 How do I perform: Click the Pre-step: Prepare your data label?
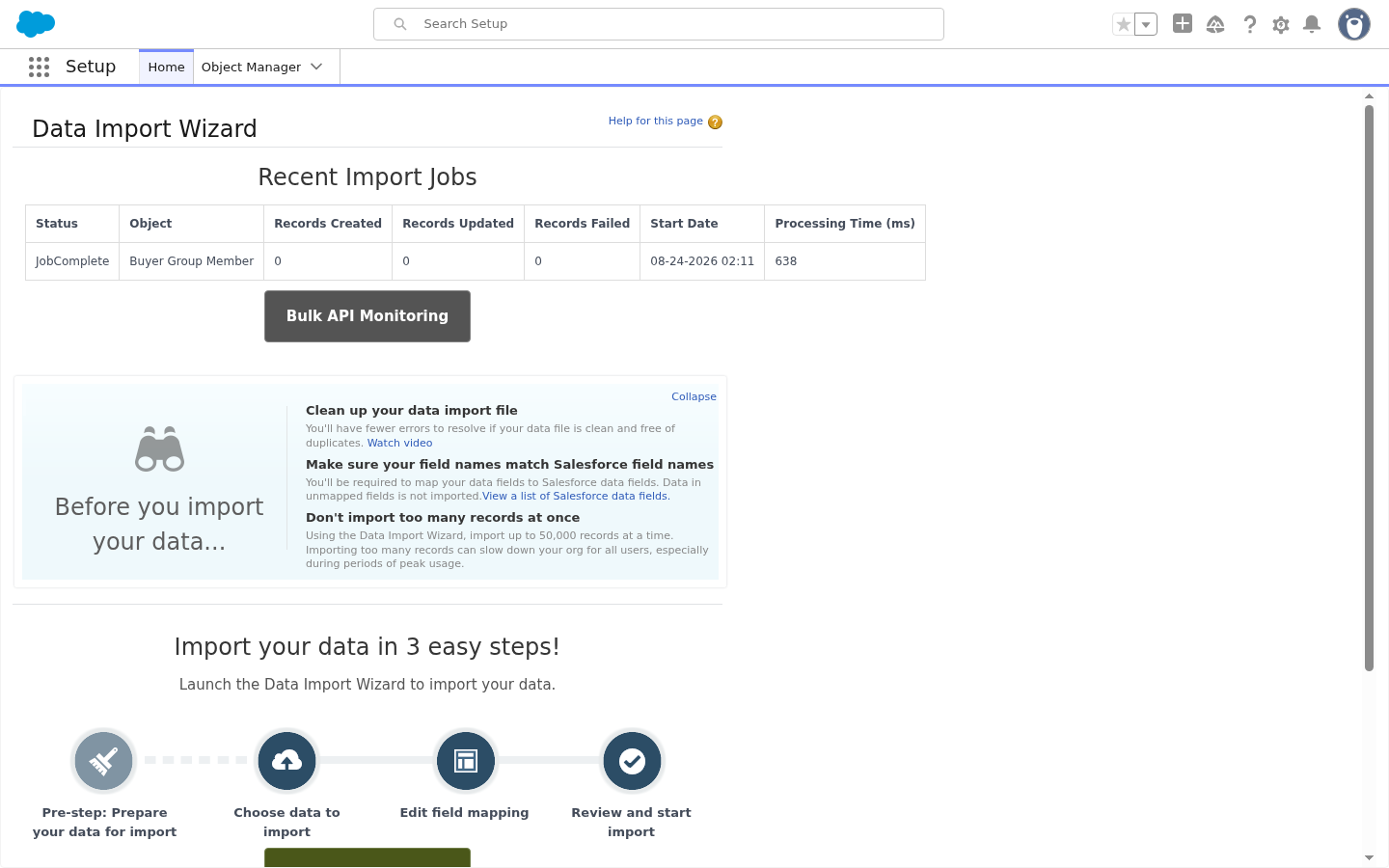pyautogui.click(x=105, y=823)
